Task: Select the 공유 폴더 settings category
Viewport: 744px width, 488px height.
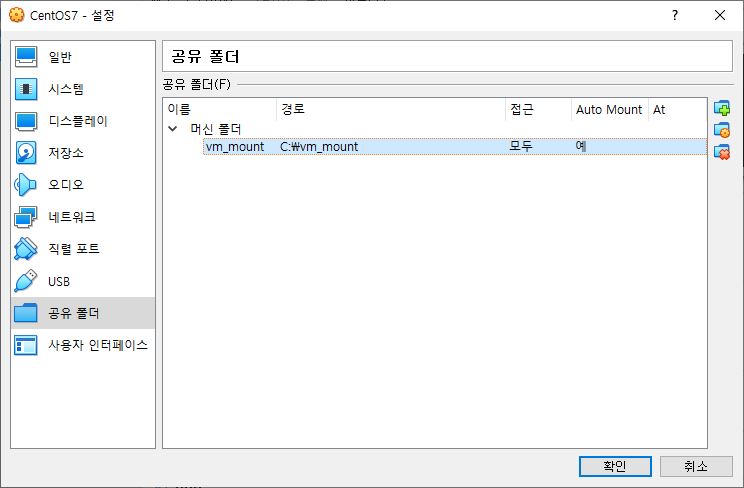Action: click(83, 313)
